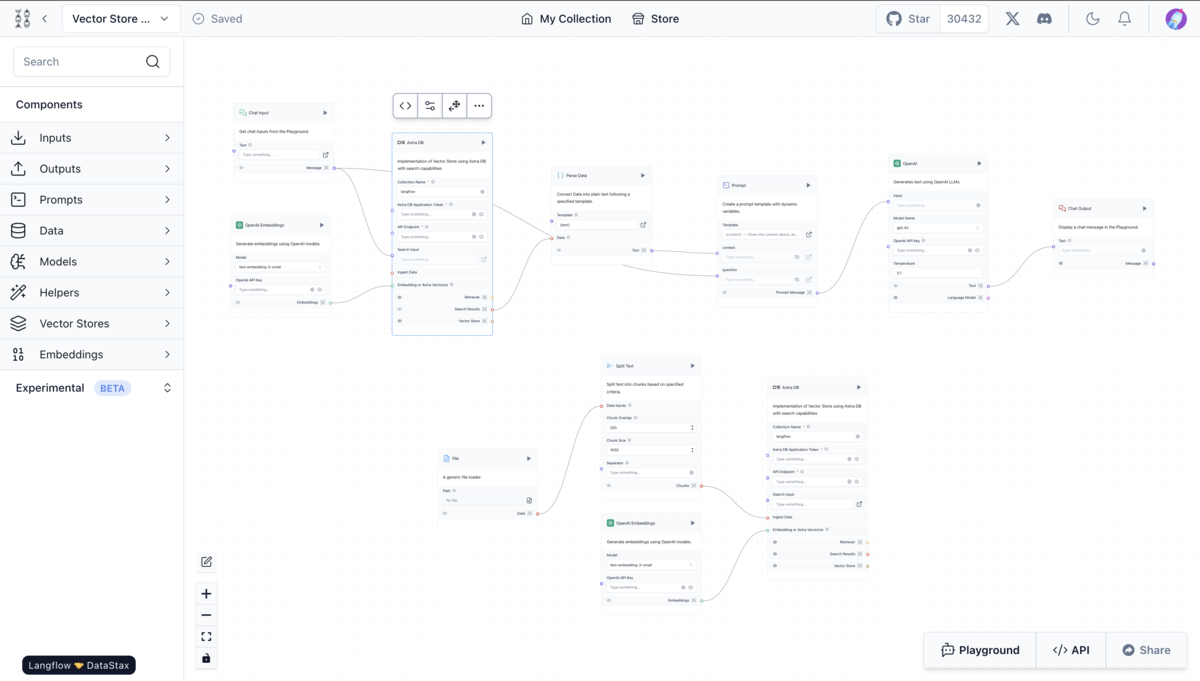This screenshot has width=1200, height=681.
Task: Expand the Experimental BETA section
Action: click(91, 388)
